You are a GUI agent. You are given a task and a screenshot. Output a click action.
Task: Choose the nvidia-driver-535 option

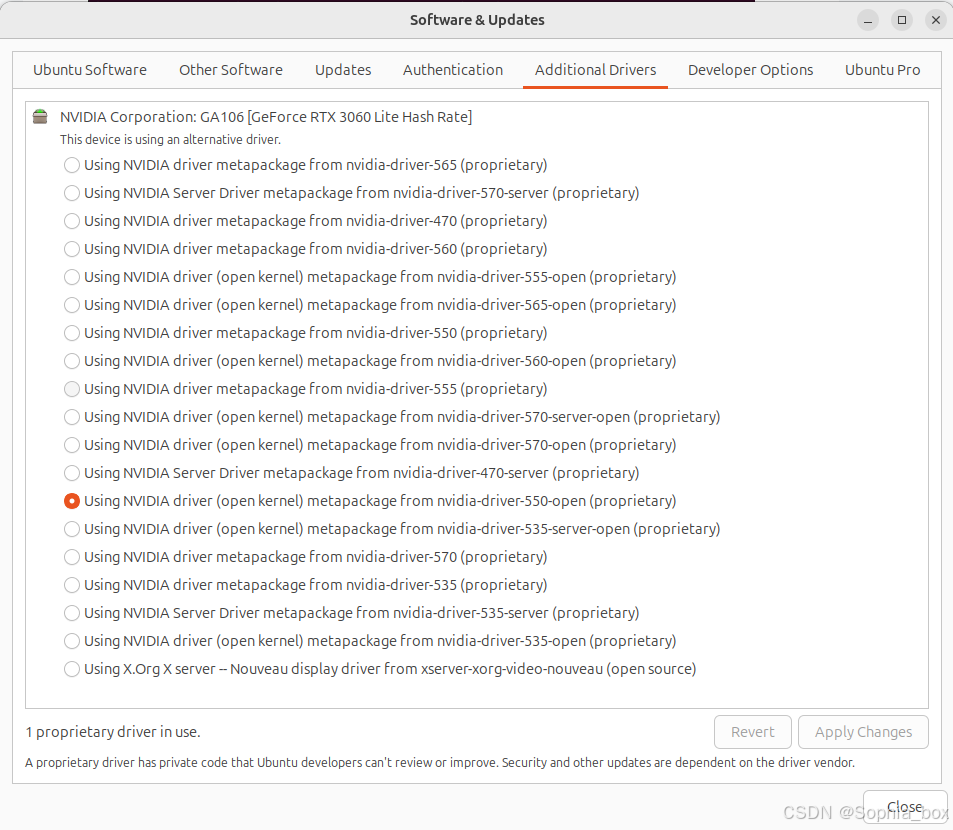tap(306, 585)
